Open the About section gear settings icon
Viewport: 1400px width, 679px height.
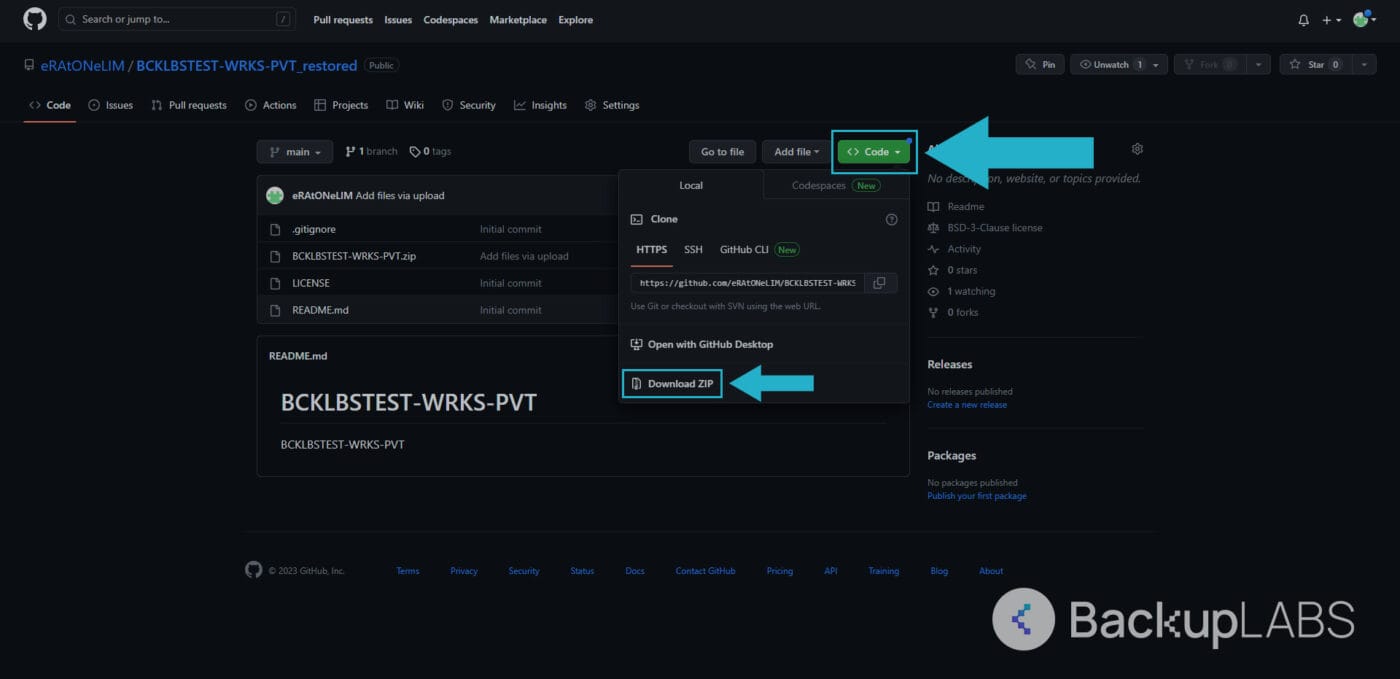1137,149
